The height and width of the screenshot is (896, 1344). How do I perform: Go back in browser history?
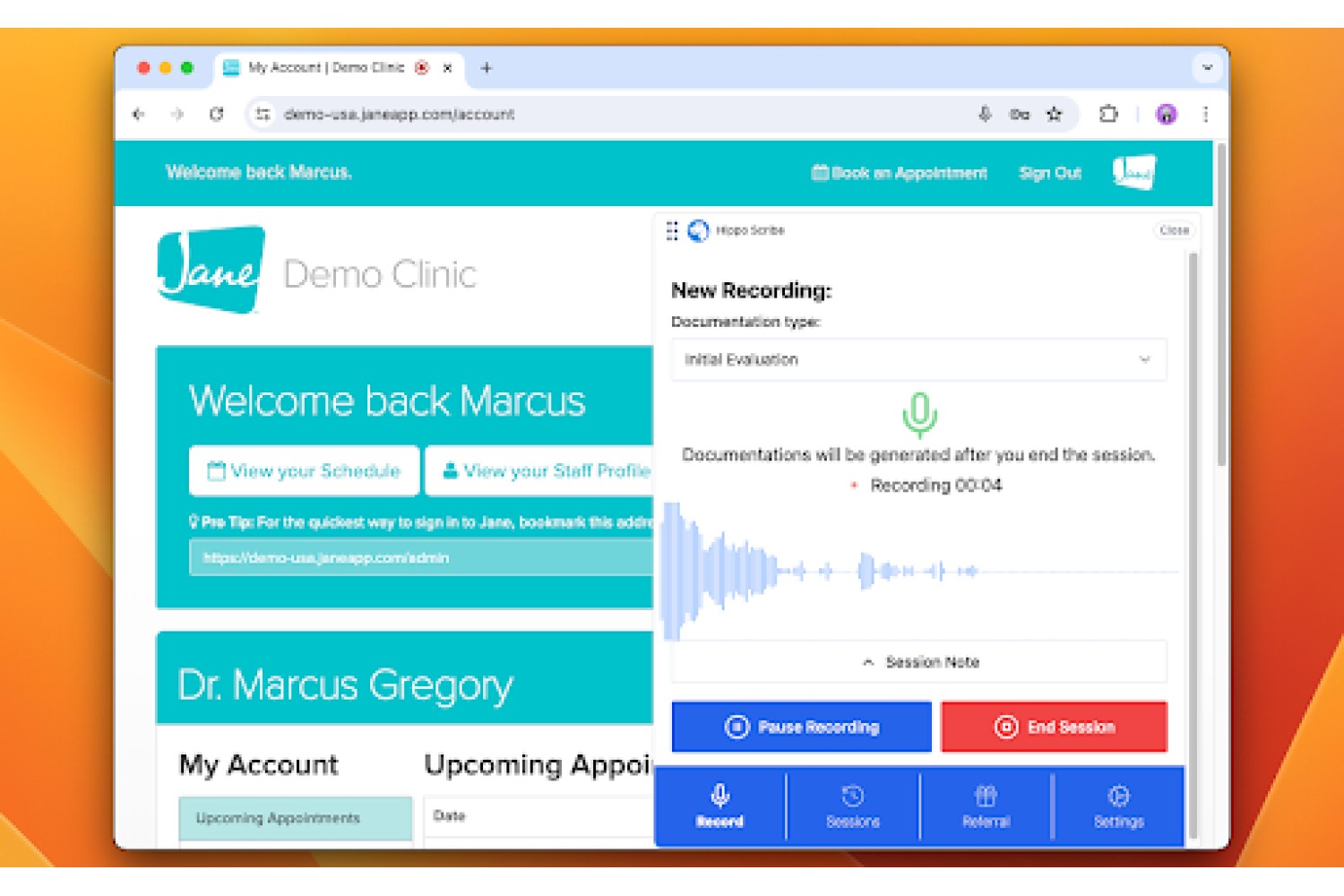138,114
